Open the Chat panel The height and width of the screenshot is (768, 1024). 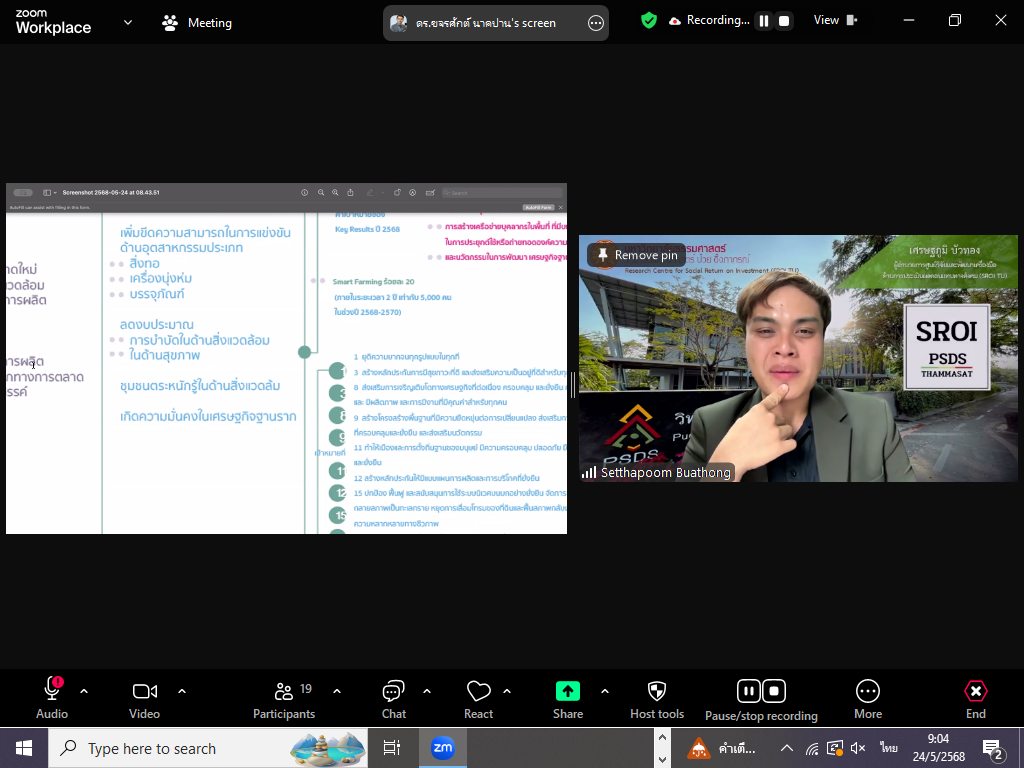(x=394, y=700)
